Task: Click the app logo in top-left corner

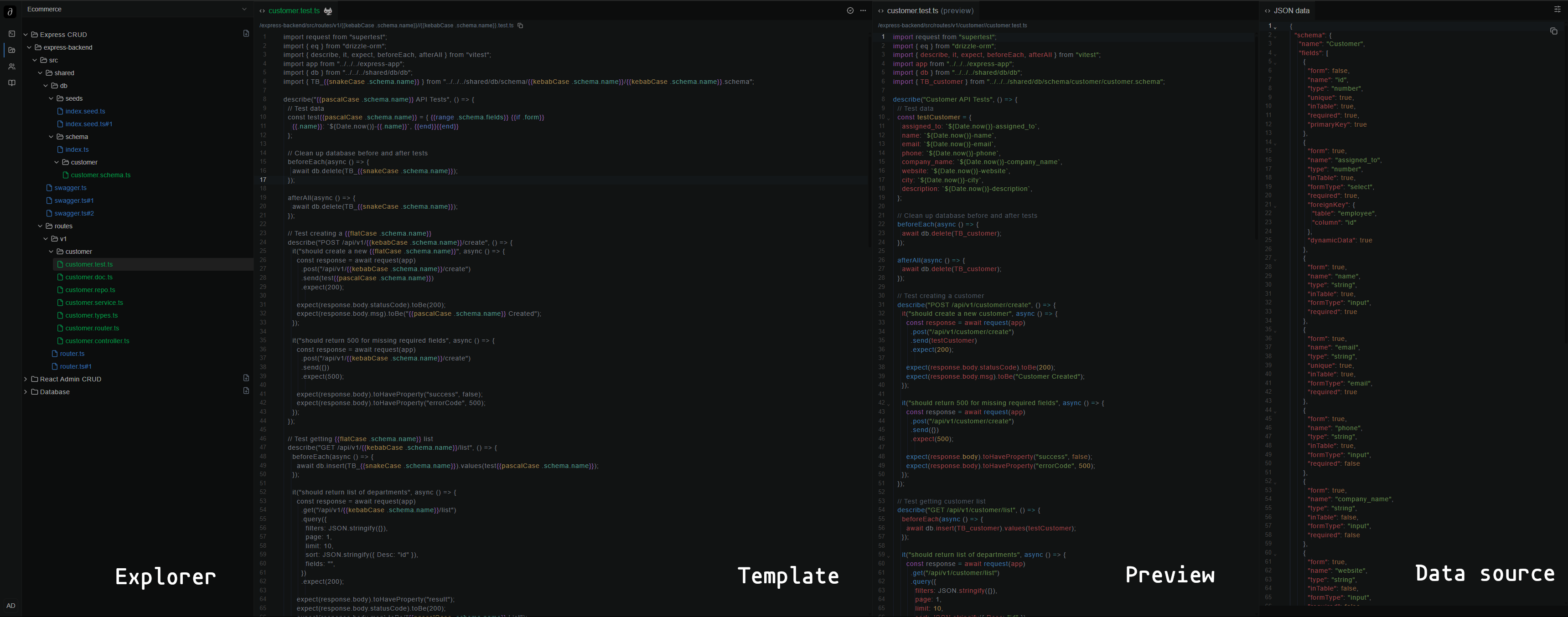Action: [10, 11]
